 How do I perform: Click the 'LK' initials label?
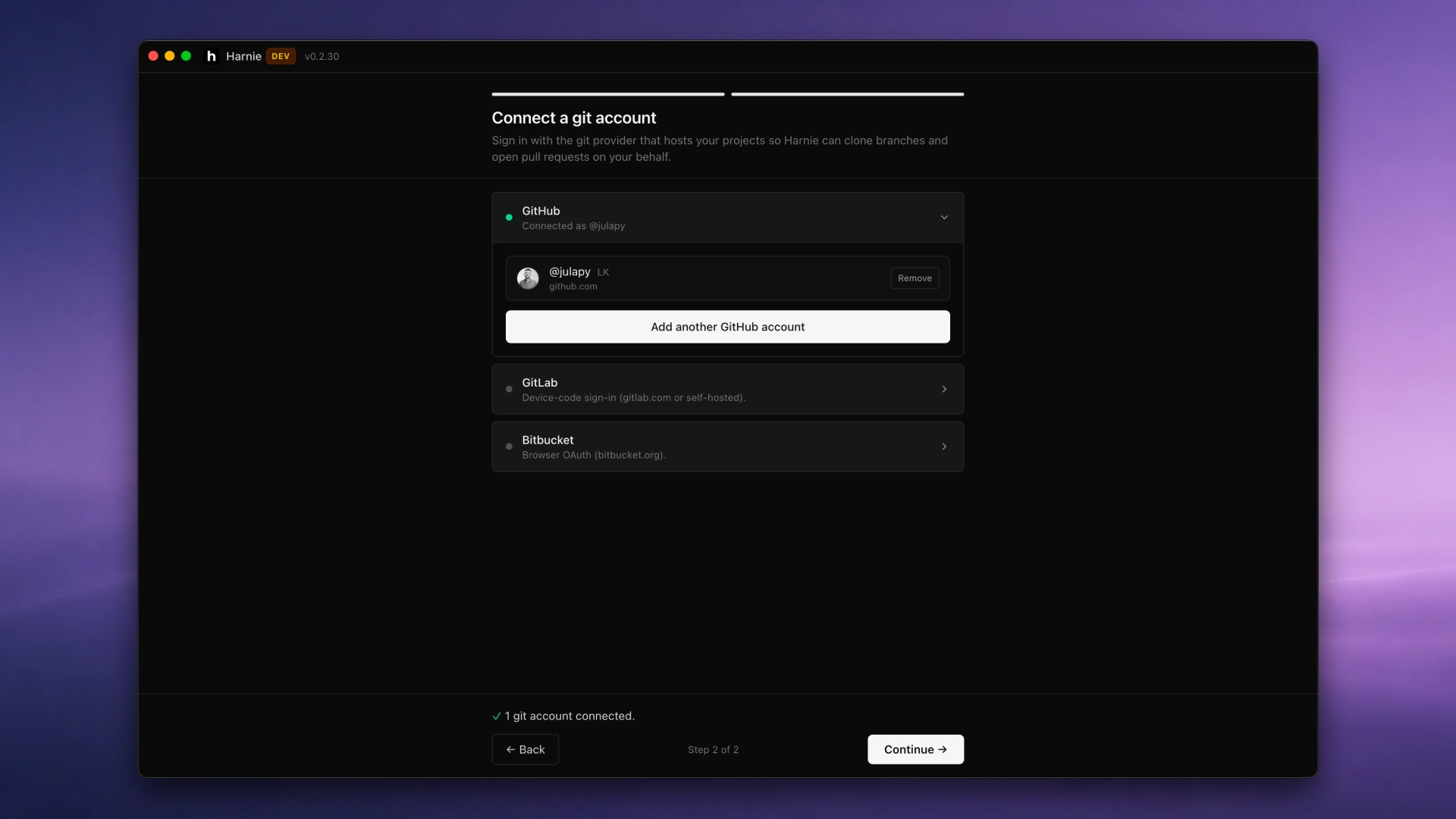[x=603, y=272]
